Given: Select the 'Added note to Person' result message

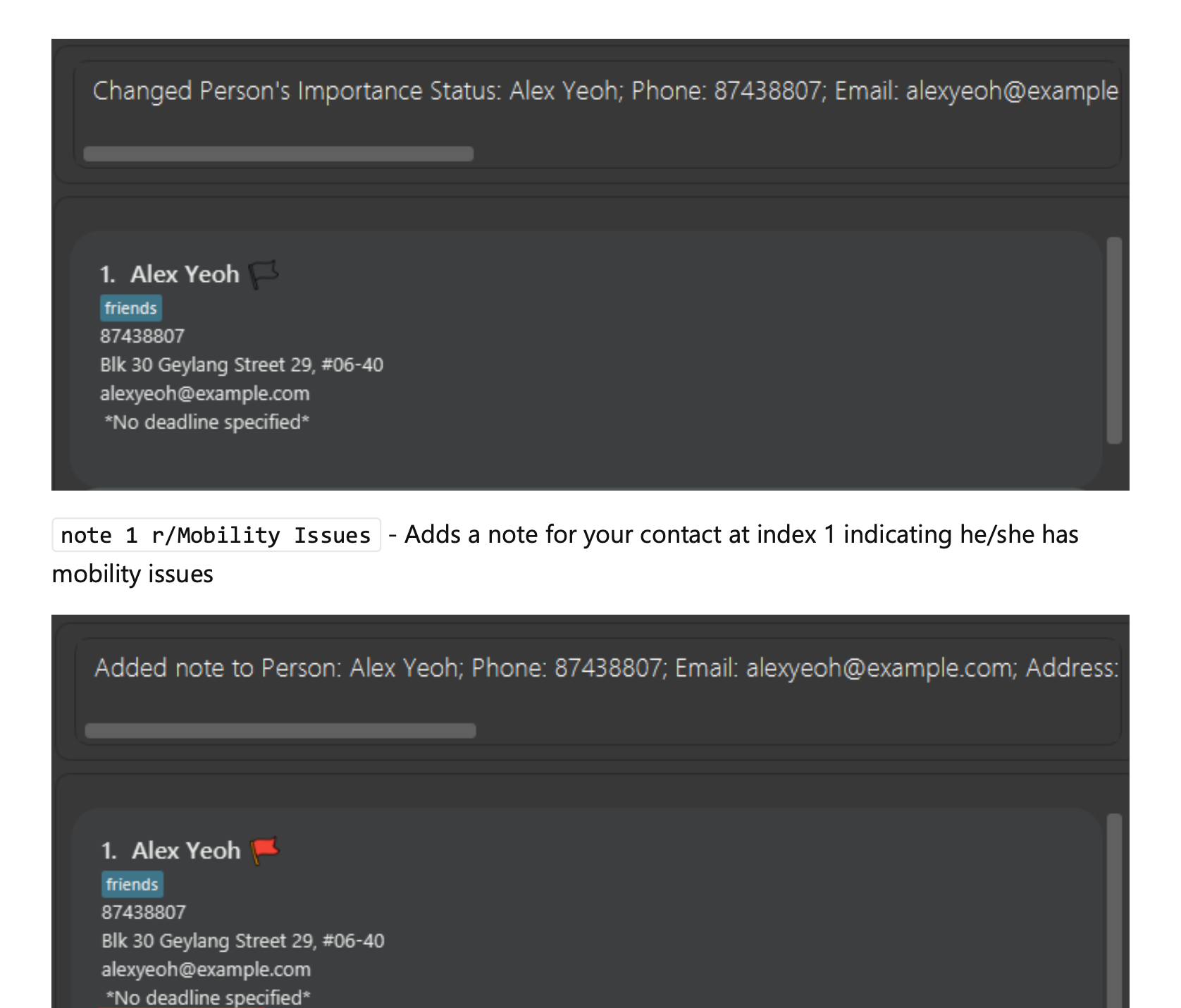Looking at the screenshot, I should (493, 668).
